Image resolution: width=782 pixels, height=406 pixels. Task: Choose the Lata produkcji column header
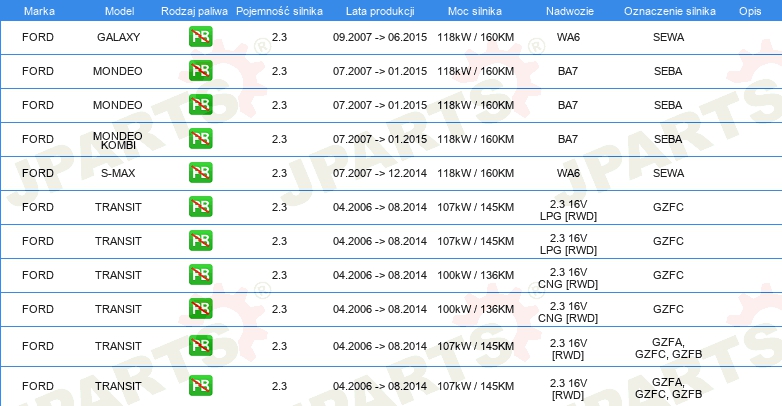click(380, 11)
